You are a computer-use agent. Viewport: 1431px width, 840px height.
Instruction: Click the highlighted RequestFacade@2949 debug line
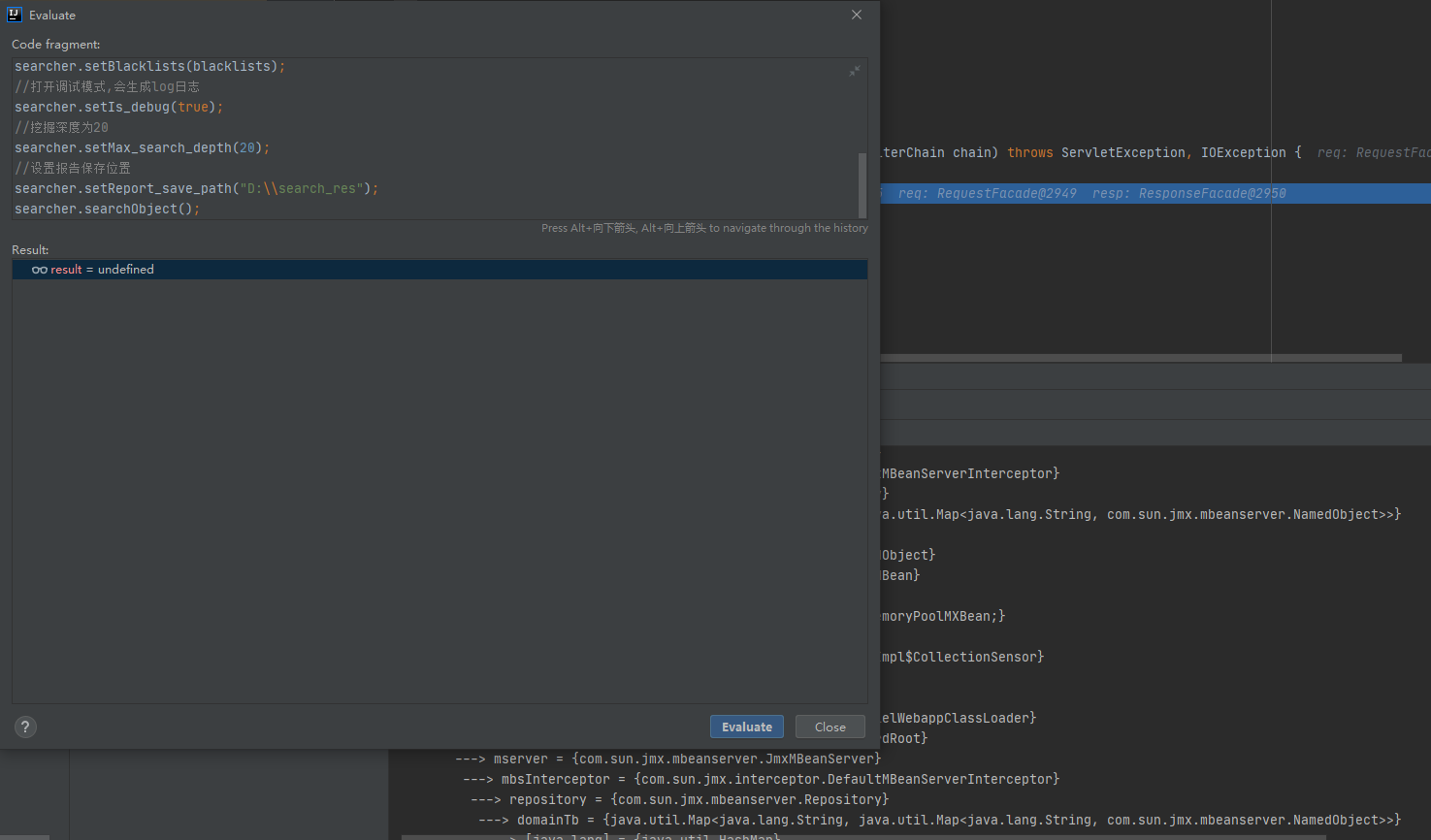1155,193
